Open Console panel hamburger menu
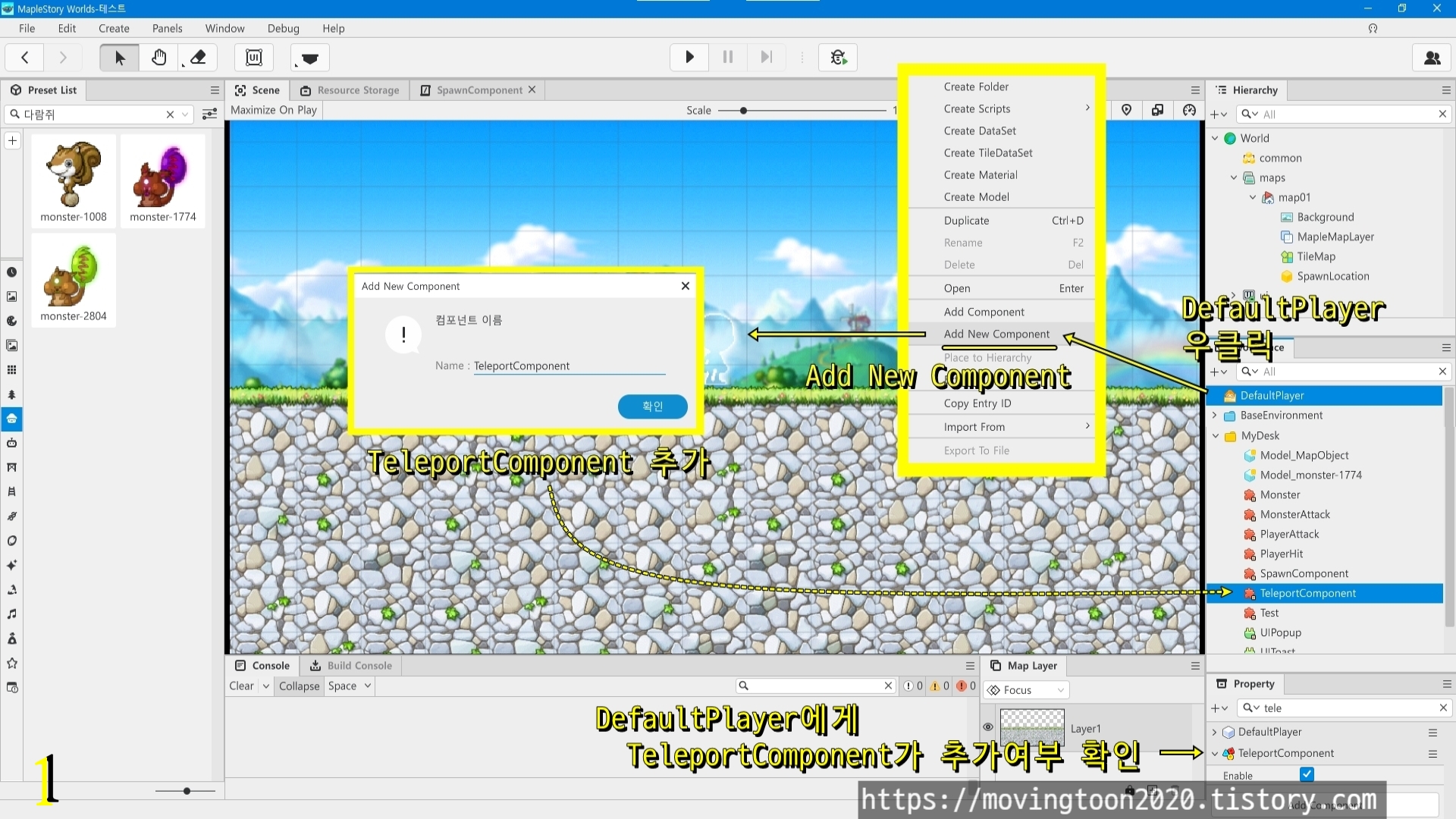Image resolution: width=1456 pixels, height=819 pixels. (970, 665)
